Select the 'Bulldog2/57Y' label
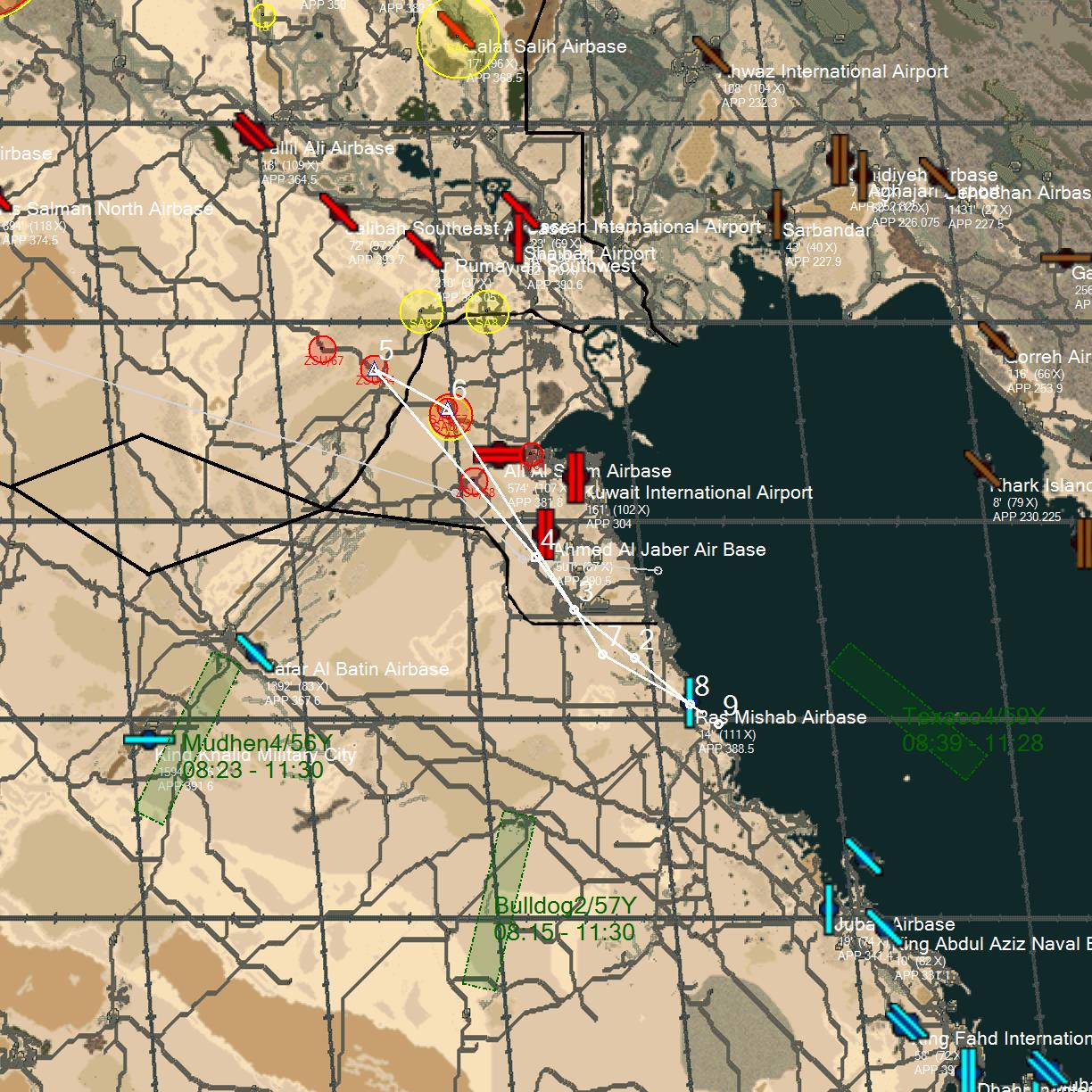The image size is (1092, 1092). [566, 906]
